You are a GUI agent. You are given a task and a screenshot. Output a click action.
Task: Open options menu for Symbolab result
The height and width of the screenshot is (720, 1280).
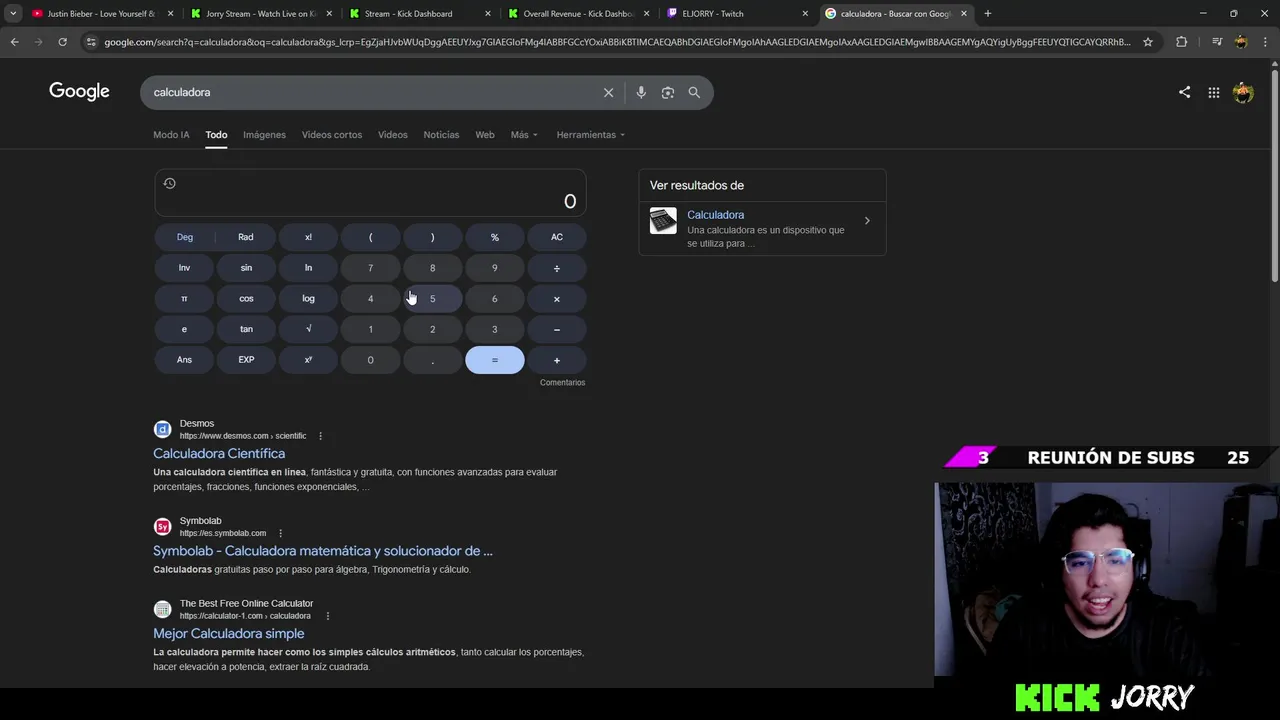coord(280,533)
